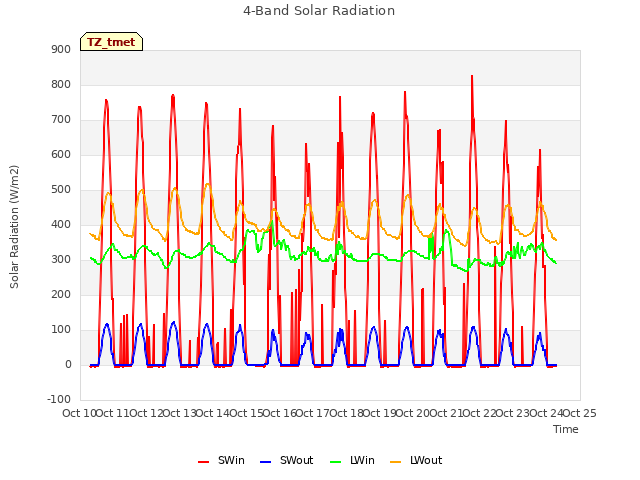Click the Oct 16 x-axis label
Viewport: 640px width, 480px height.
(x=279, y=413)
